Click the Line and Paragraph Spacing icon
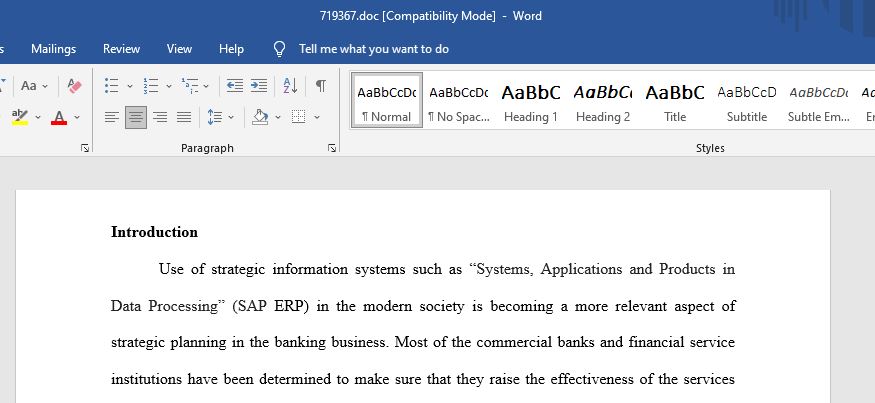Screen dimensions: 875x403 pos(215,117)
